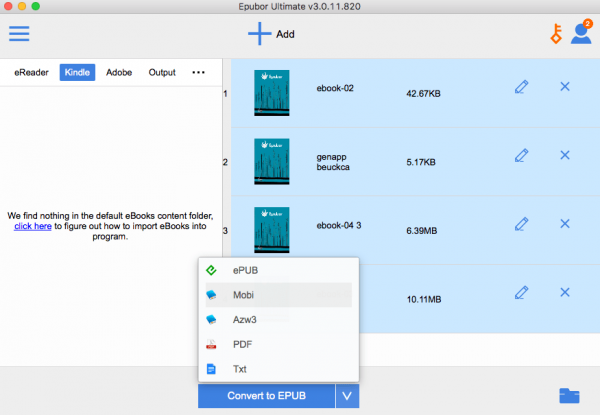Remove ebook-02 with its X icon
Image resolution: width=600 pixels, height=415 pixels.
click(564, 87)
